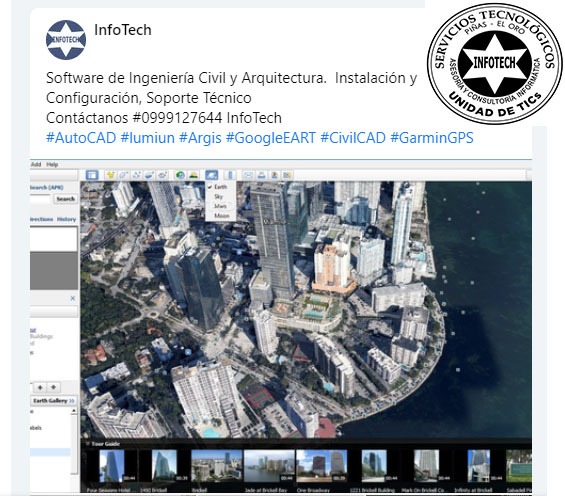Select the Record a Tour tool
Screen dimensions: 565x497
pyautogui.click(x=163, y=175)
